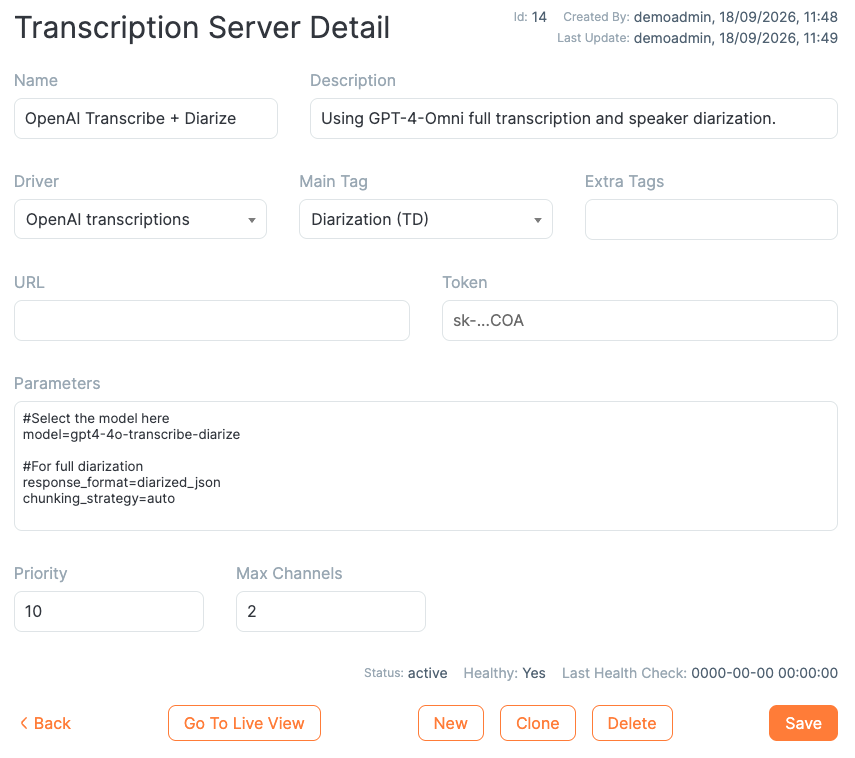This screenshot has width=855, height=758.
Task: Click the Max Channels field
Action: point(331,611)
